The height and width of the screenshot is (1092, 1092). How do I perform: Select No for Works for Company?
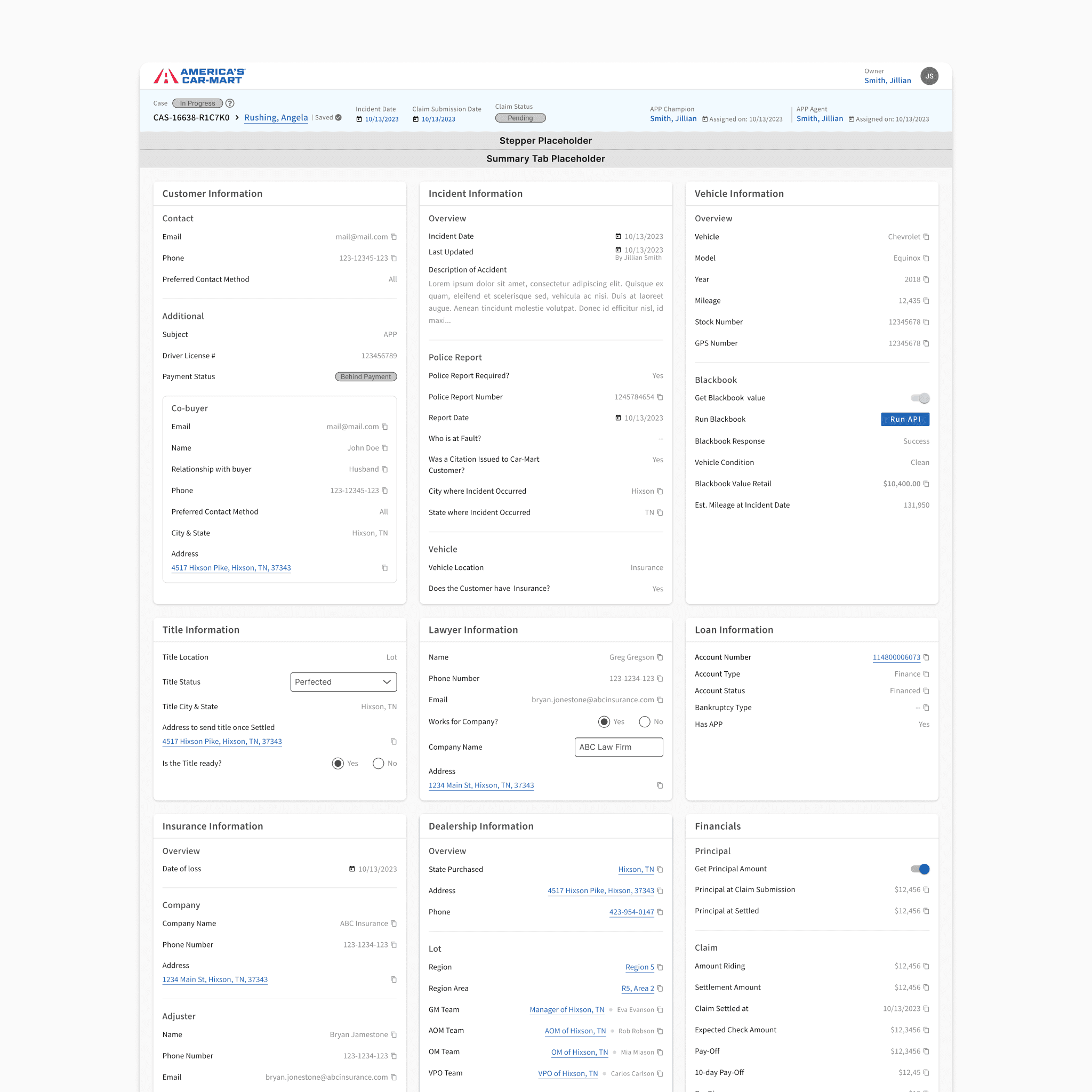pos(644,722)
